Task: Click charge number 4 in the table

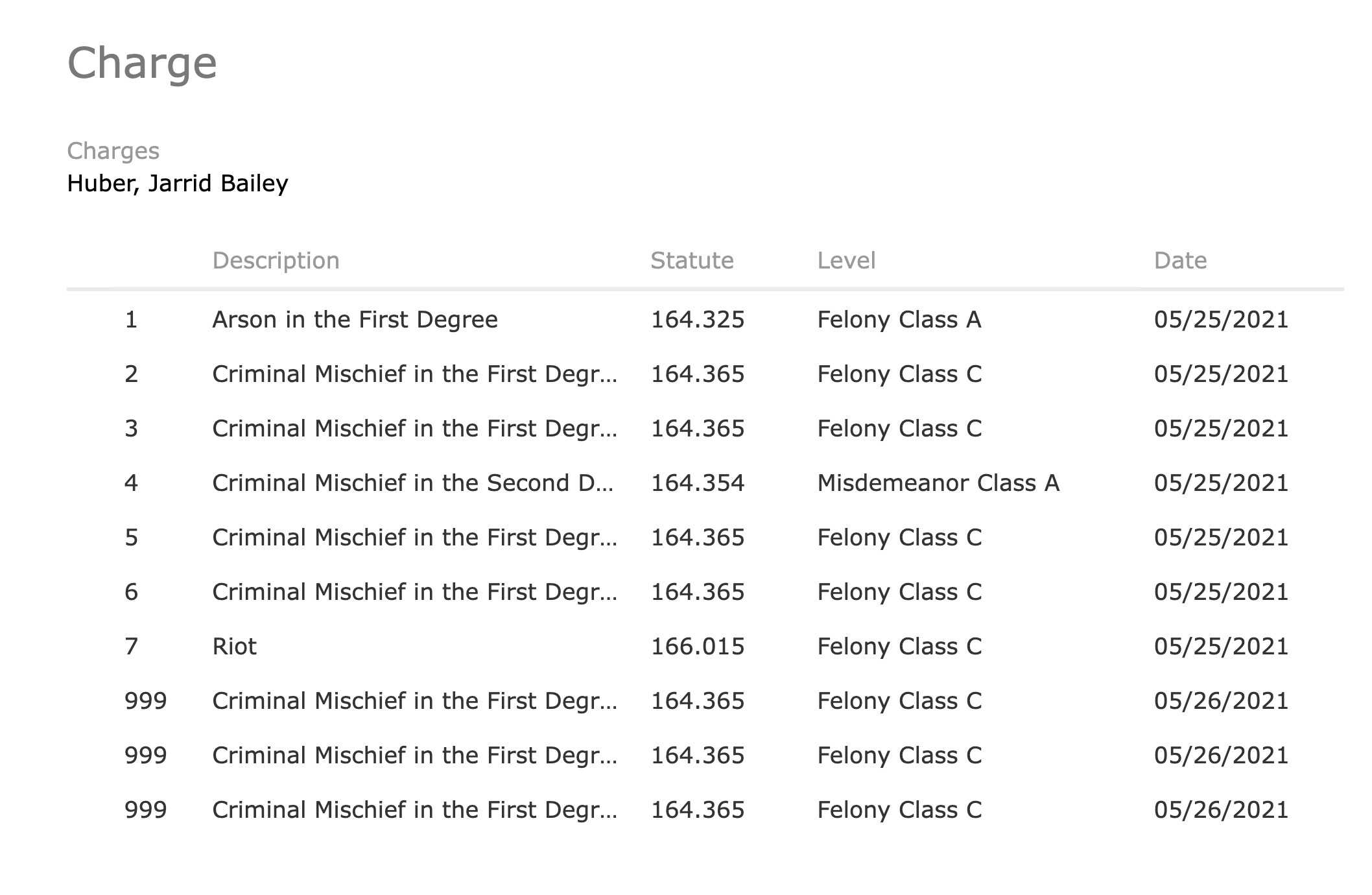Action: [131, 483]
